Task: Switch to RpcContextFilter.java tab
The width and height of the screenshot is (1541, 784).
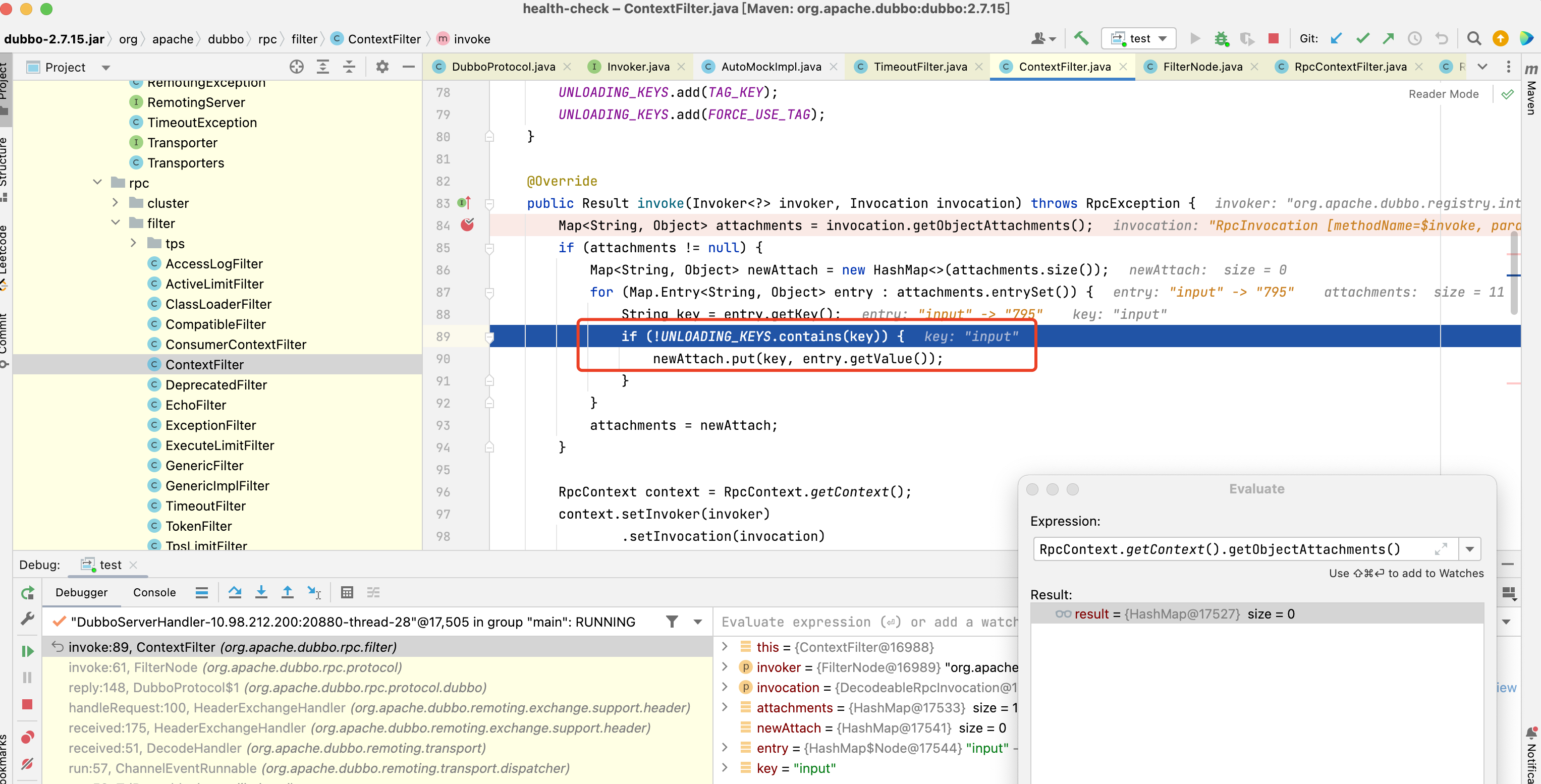Action: tap(1350, 67)
